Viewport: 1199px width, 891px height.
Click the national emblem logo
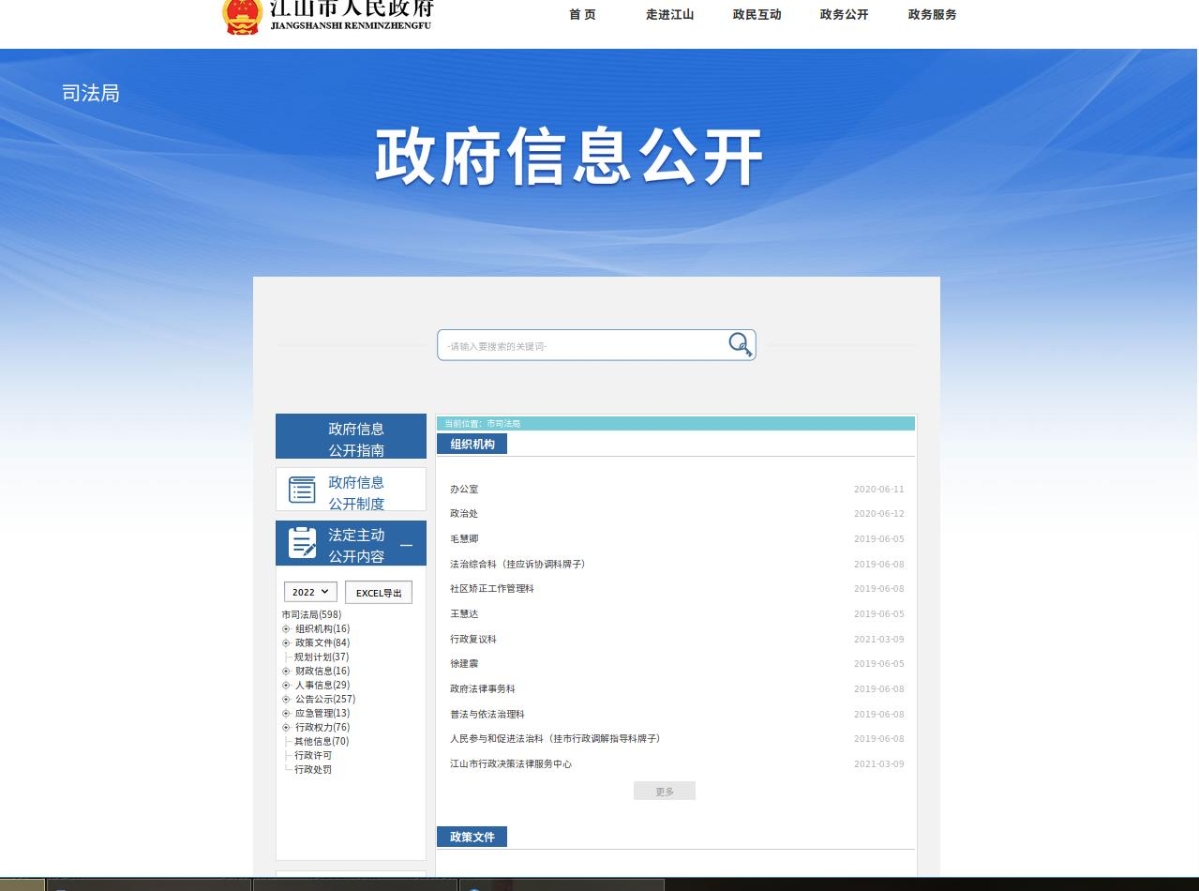[242, 16]
